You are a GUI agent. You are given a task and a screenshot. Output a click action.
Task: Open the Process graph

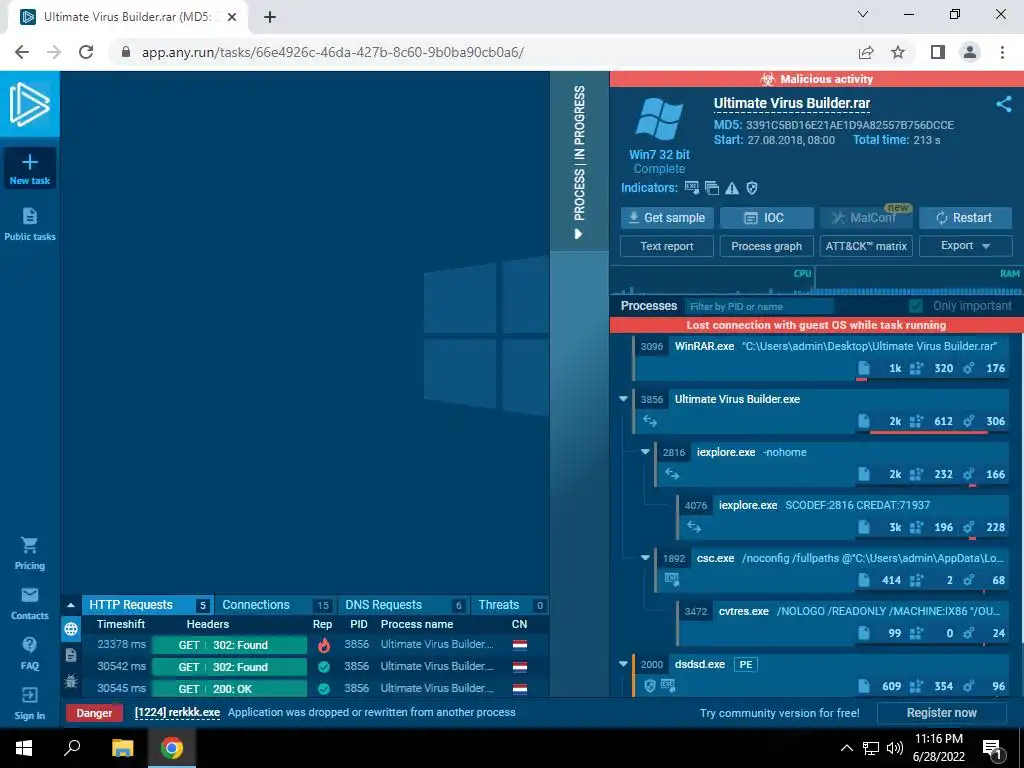pos(767,246)
